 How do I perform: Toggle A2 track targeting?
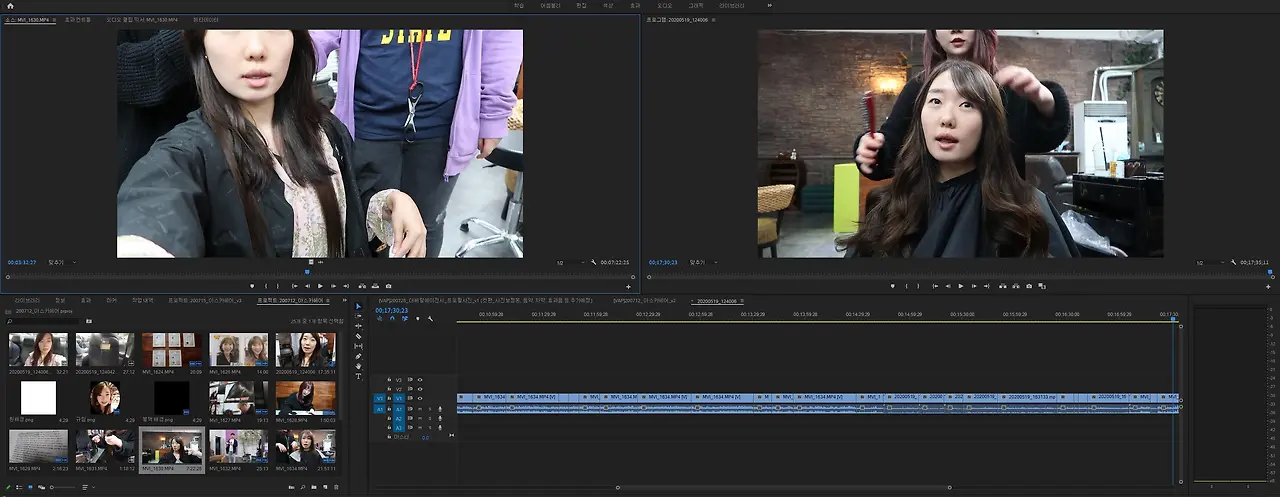(398, 418)
